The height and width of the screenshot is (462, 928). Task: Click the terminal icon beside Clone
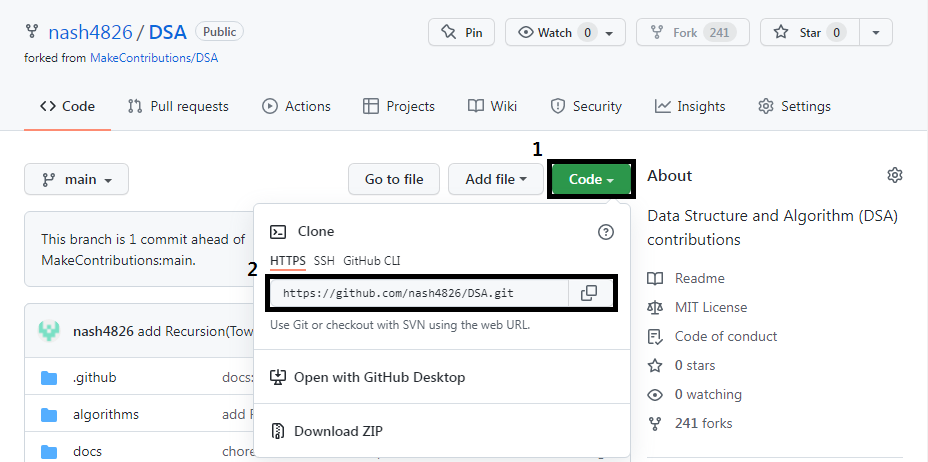coord(278,232)
